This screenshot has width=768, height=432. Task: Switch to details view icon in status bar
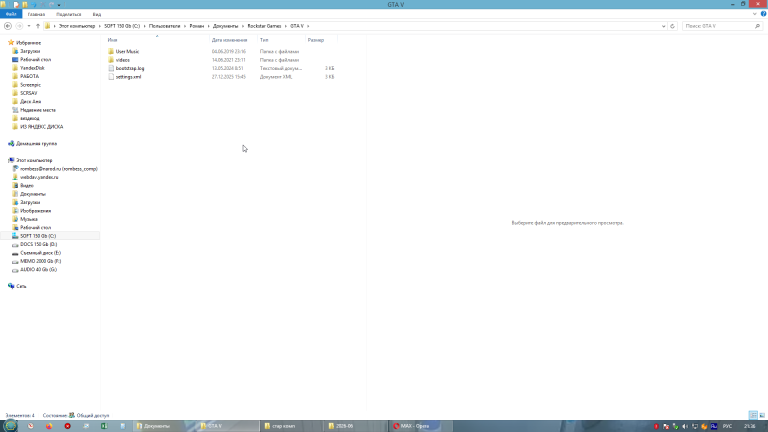point(753,415)
